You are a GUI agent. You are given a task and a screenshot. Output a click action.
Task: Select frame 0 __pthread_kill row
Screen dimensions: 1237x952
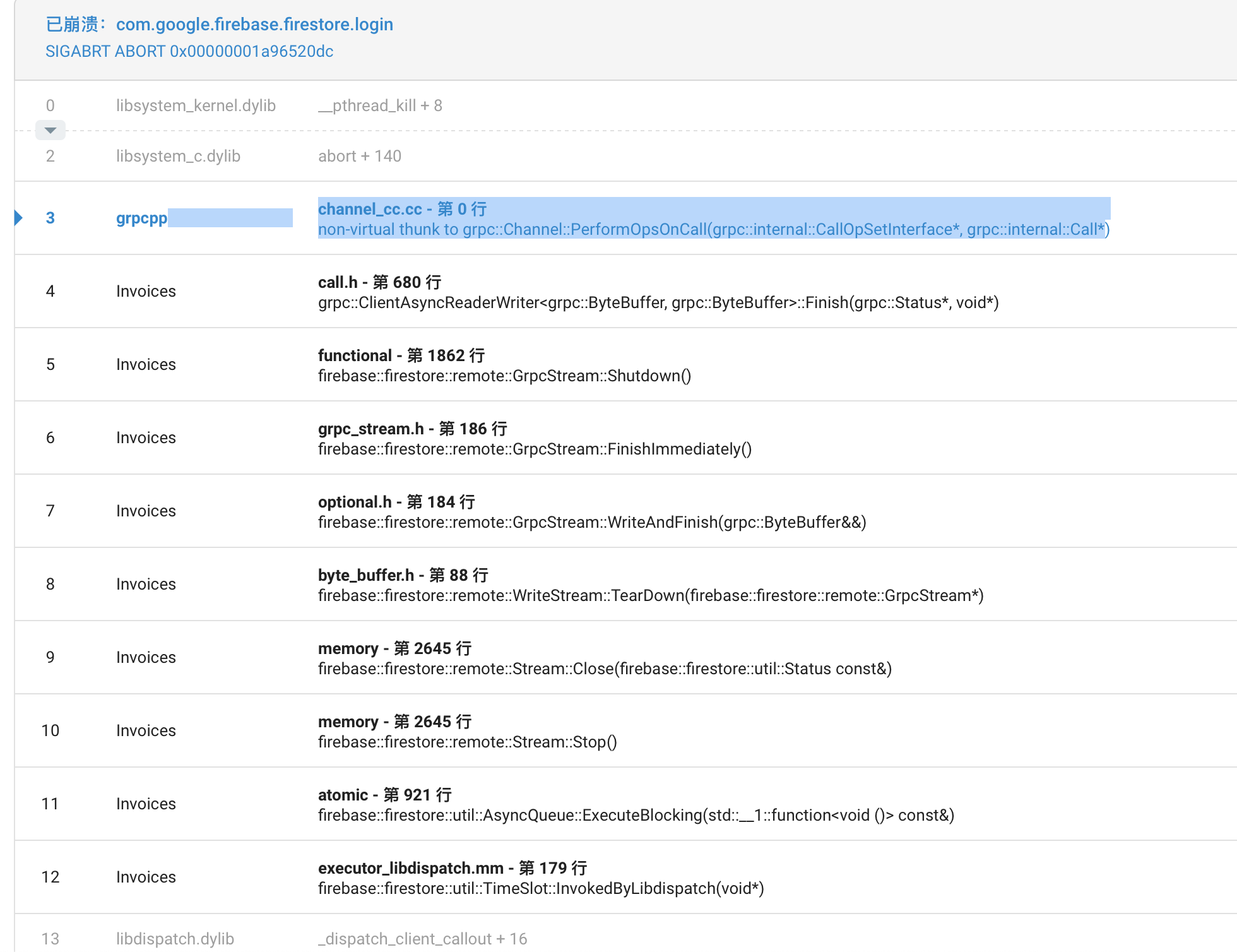pos(380,105)
